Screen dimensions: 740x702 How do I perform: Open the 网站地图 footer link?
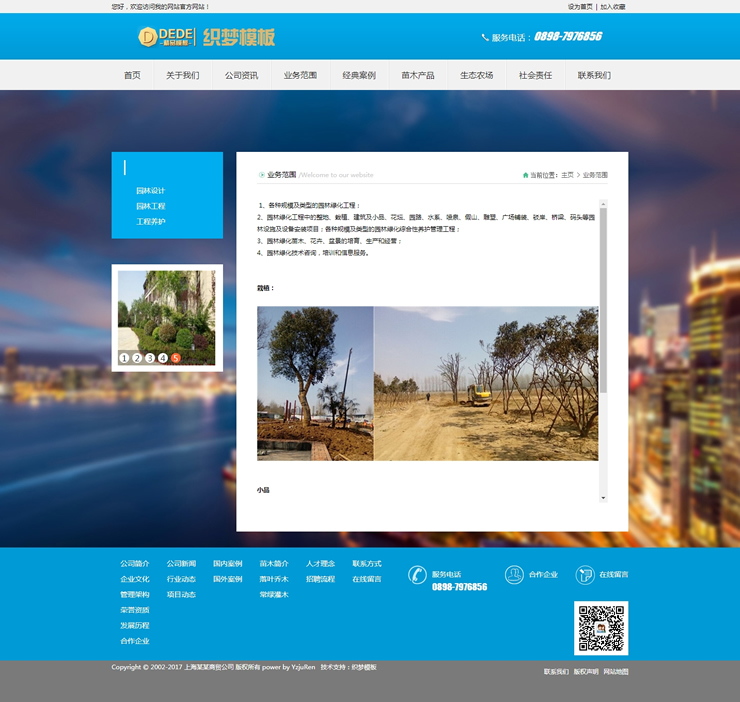615,672
